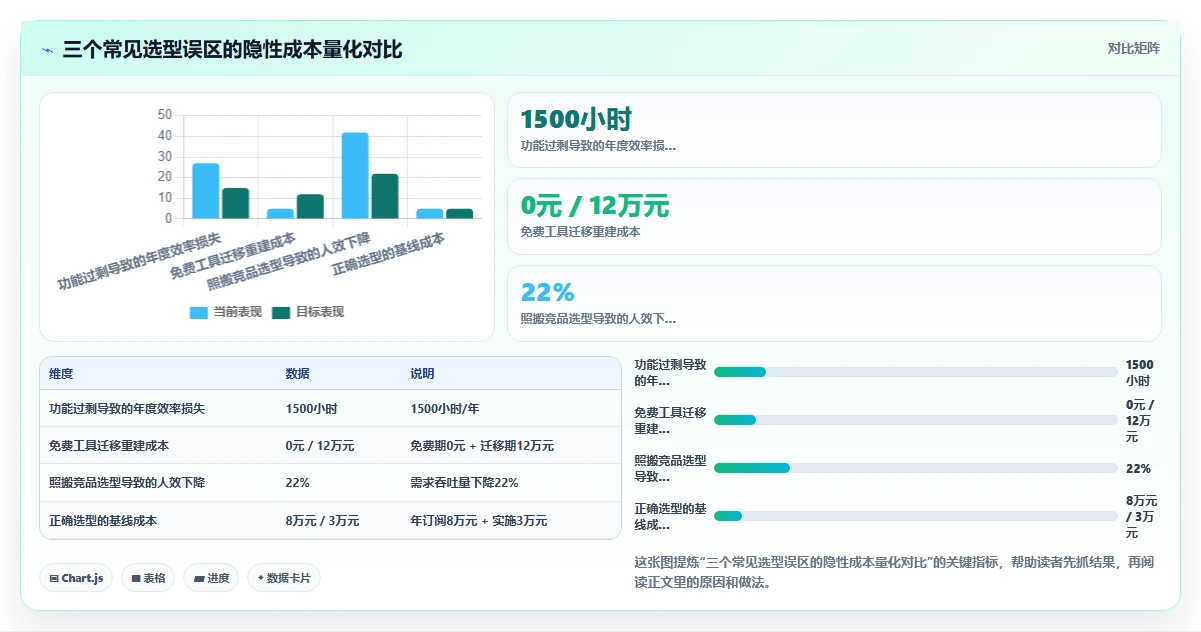Select table cell 功能过剩导致的年度效率损失
Image resolution: width=1201 pixels, height=632 pixels.
[126, 409]
